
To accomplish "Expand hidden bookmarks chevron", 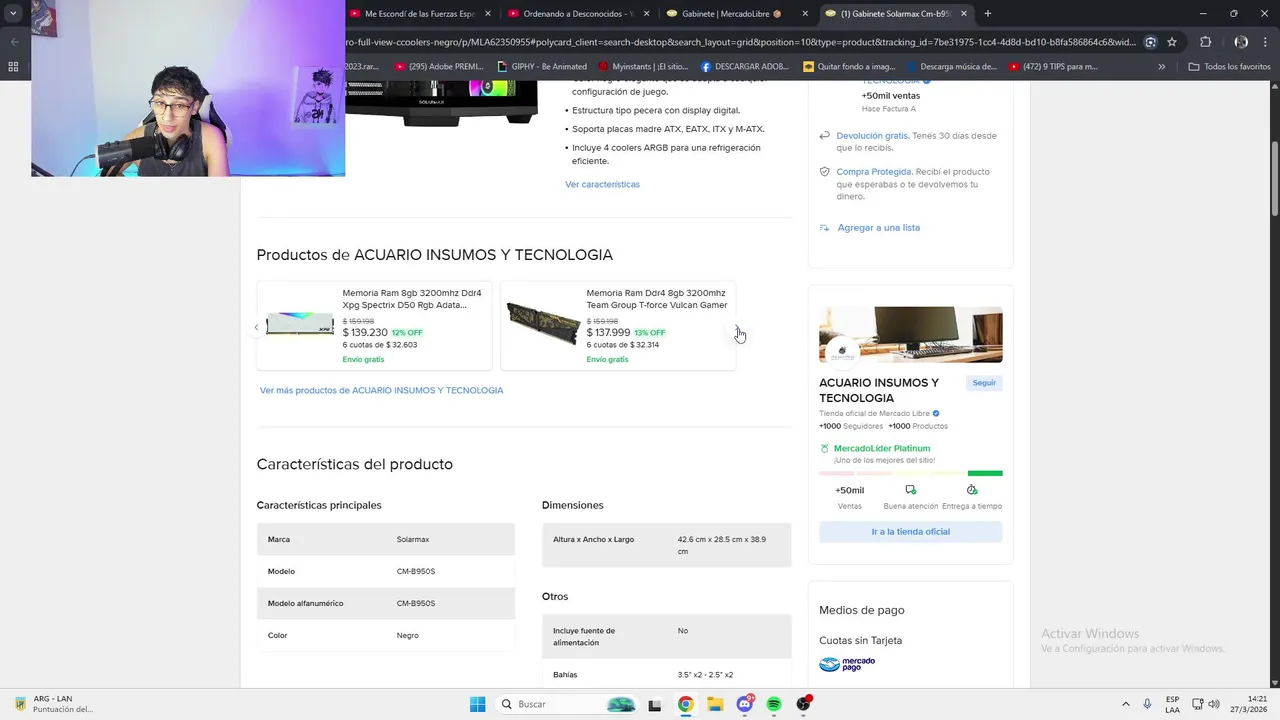I will click(1161, 67).
